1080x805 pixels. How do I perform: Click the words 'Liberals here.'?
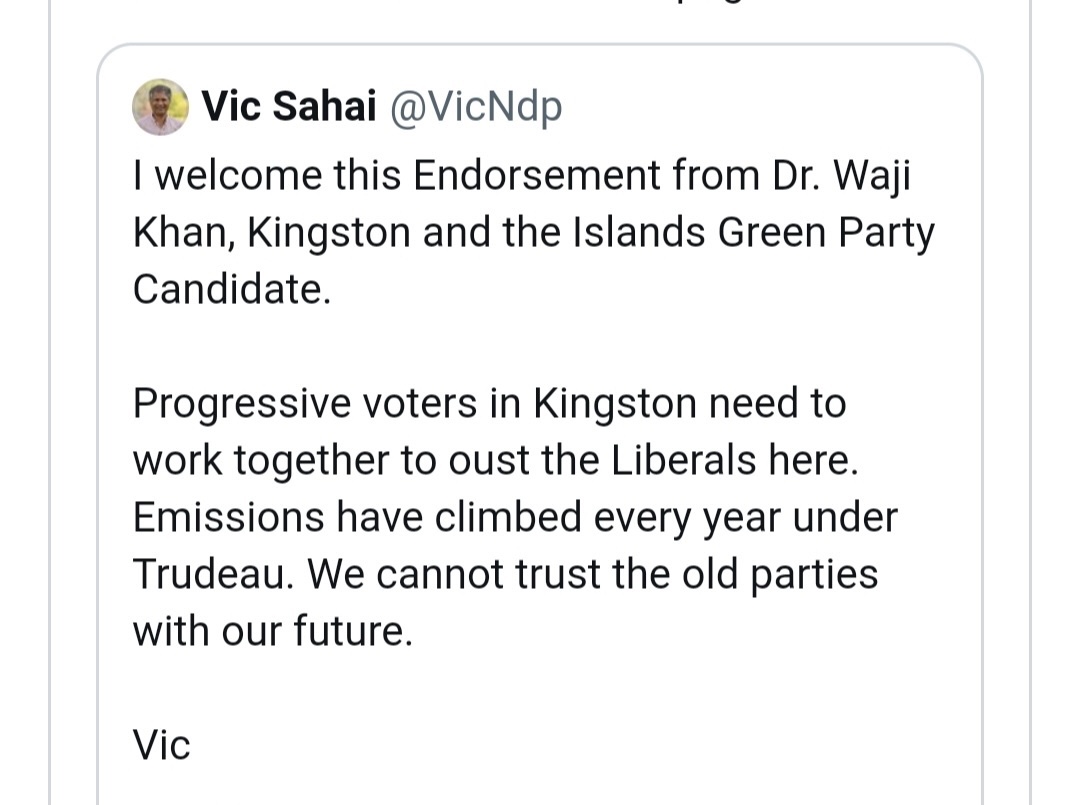734,460
